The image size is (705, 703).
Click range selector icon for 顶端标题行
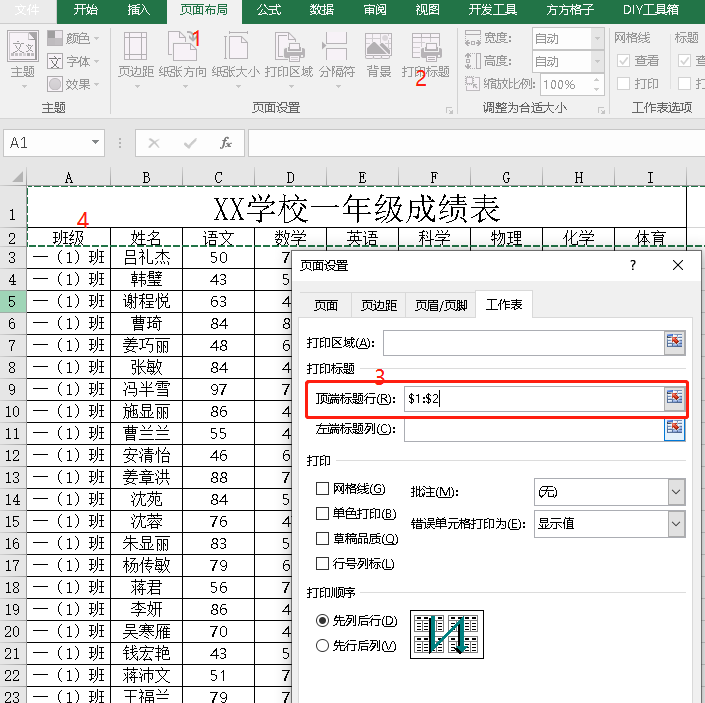[x=674, y=397]
